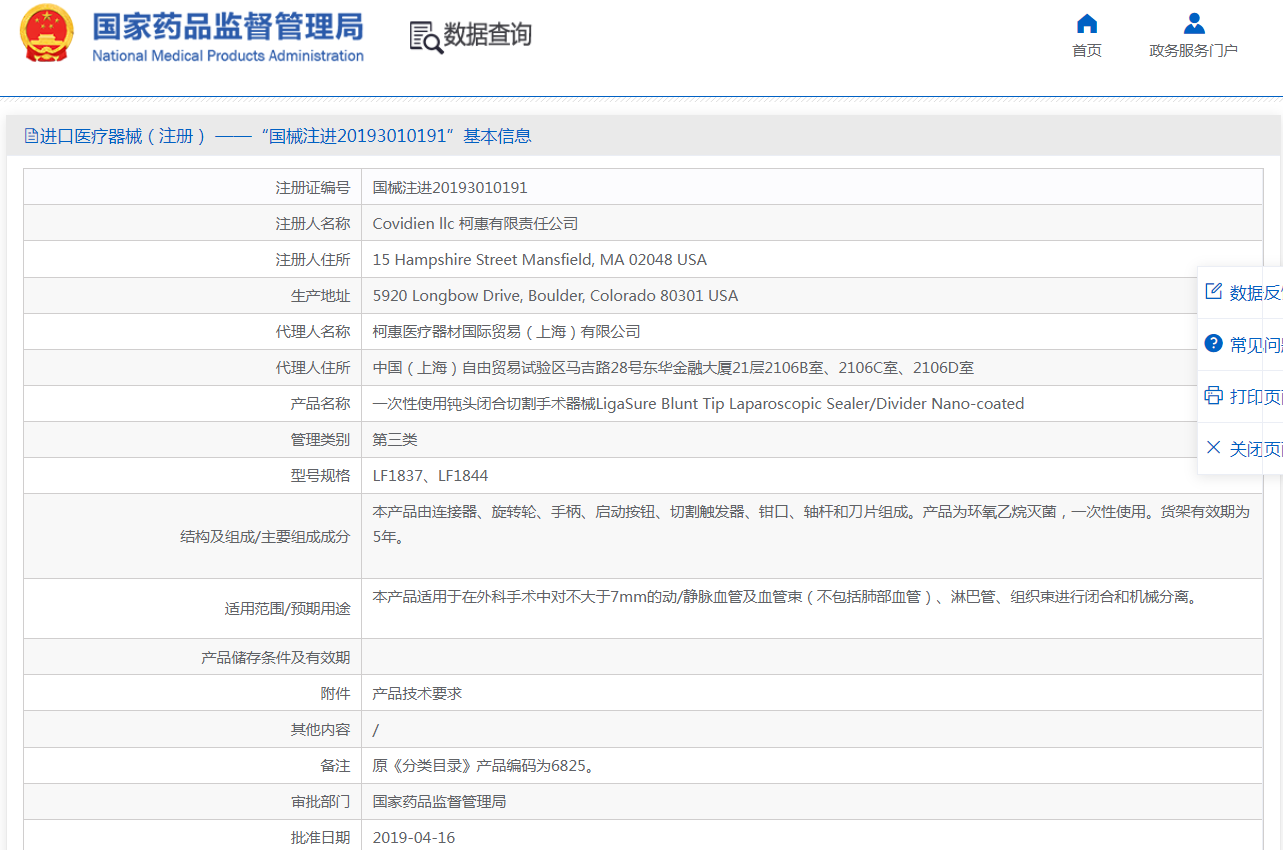Click the 其他内容 label

pos(321,729)
